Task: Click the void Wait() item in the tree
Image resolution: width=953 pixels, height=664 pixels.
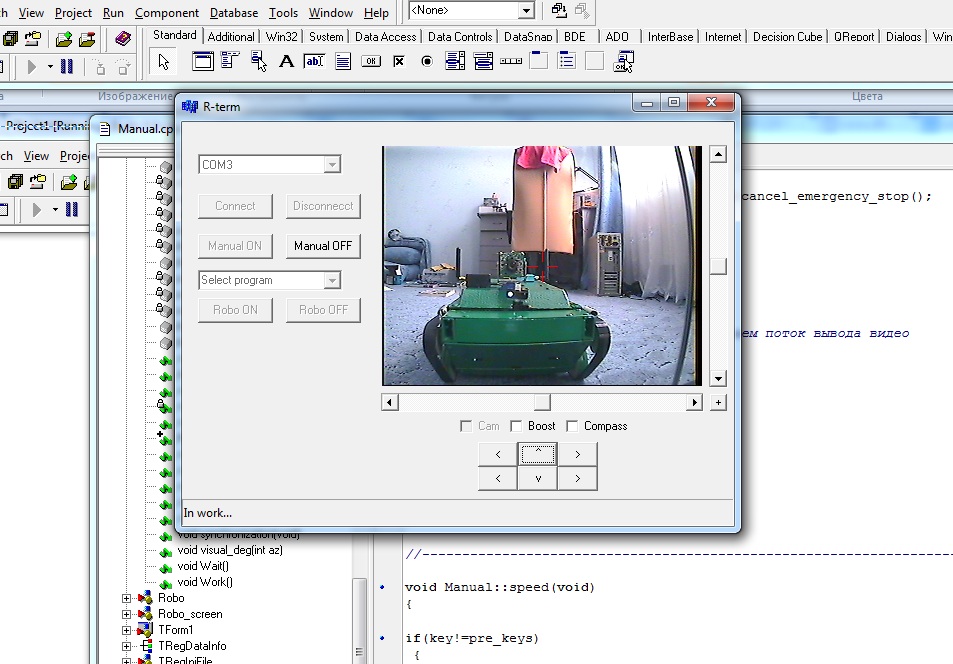Action: [x=203, y=566]
